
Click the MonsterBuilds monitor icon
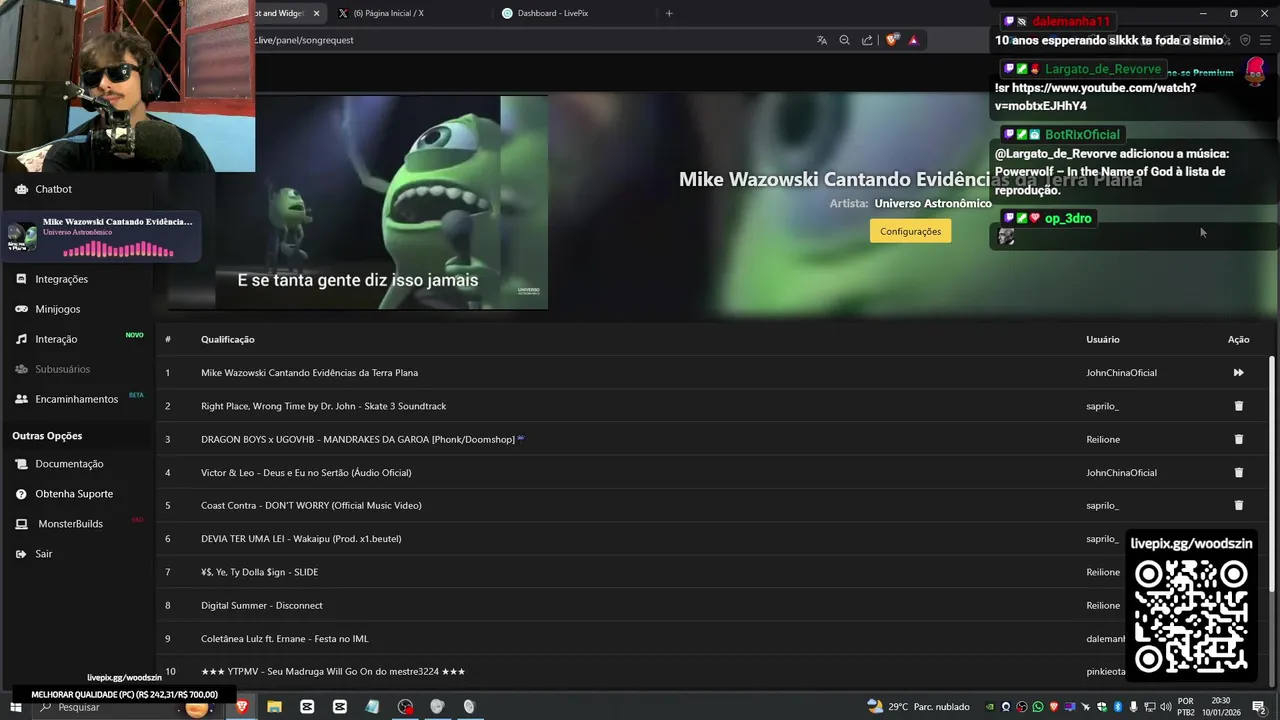click(x=21, y=524)
